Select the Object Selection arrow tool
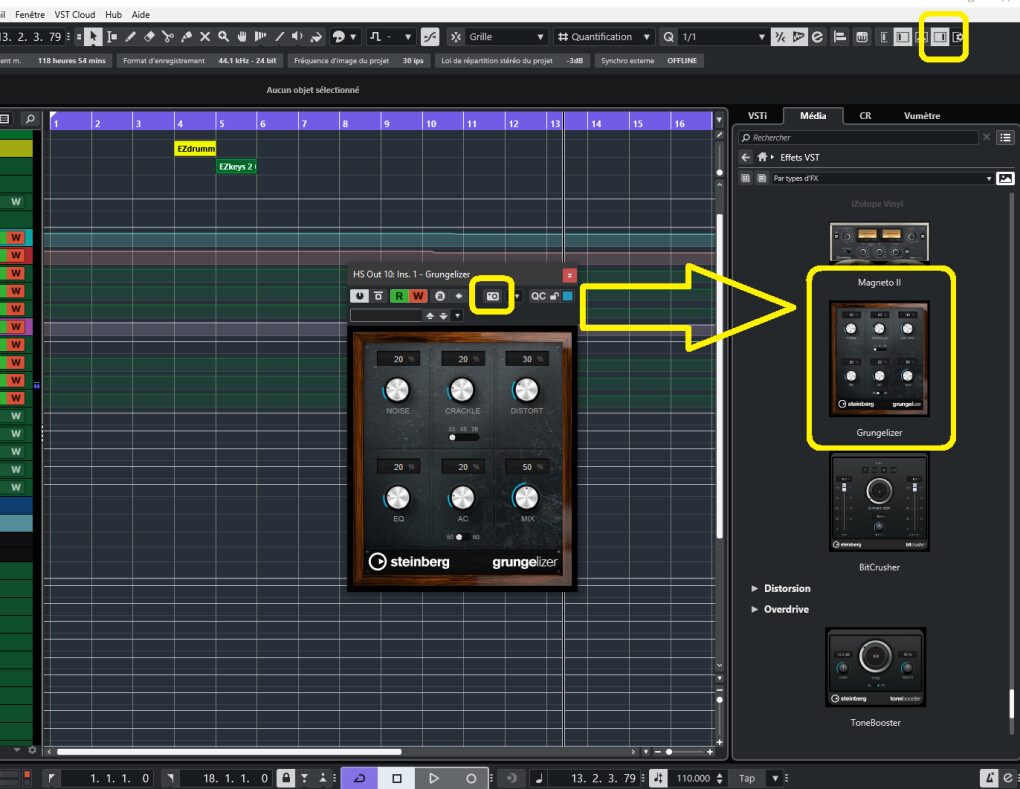1020x789 pixels. coord(93,37)
